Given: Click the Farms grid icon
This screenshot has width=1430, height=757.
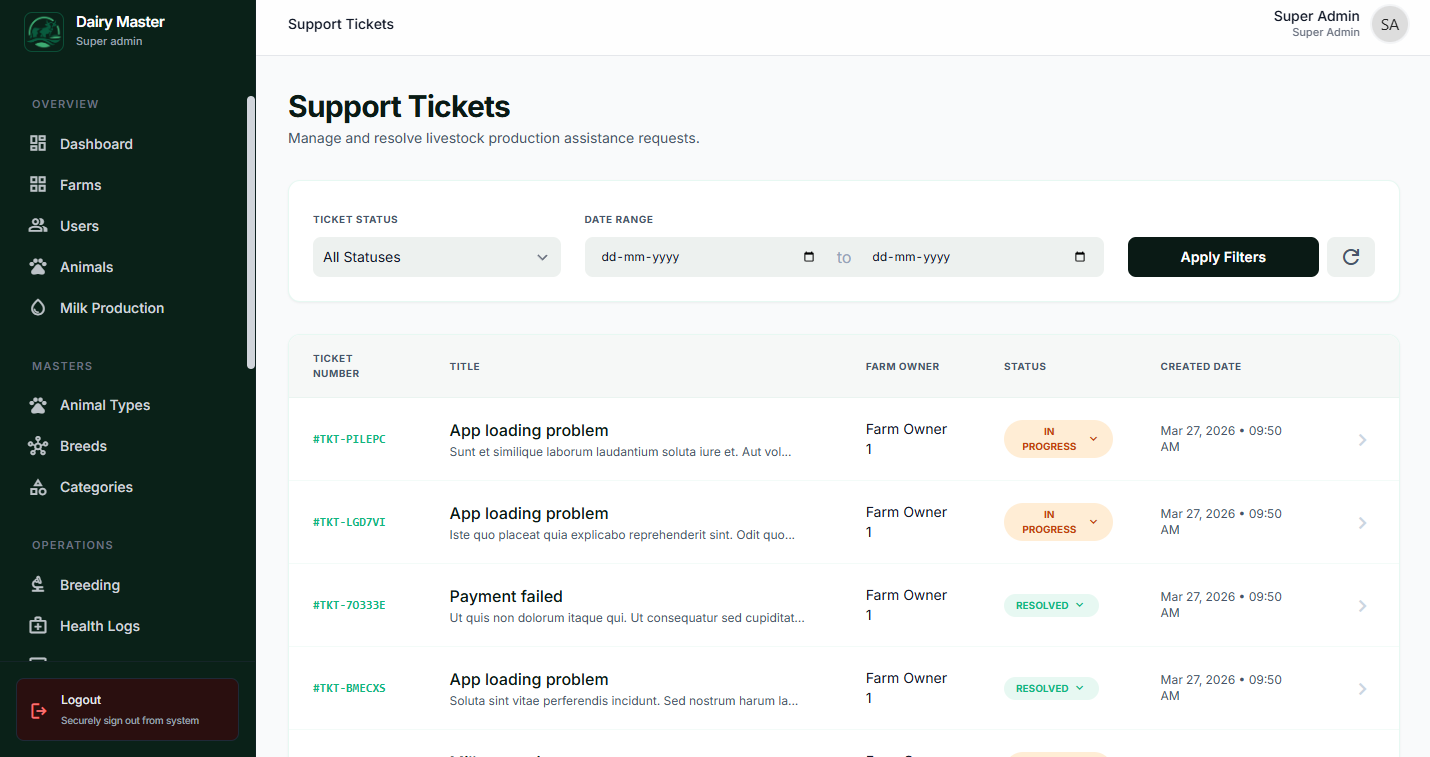Looking at the screenshot, I should click(x=37, y=184).
